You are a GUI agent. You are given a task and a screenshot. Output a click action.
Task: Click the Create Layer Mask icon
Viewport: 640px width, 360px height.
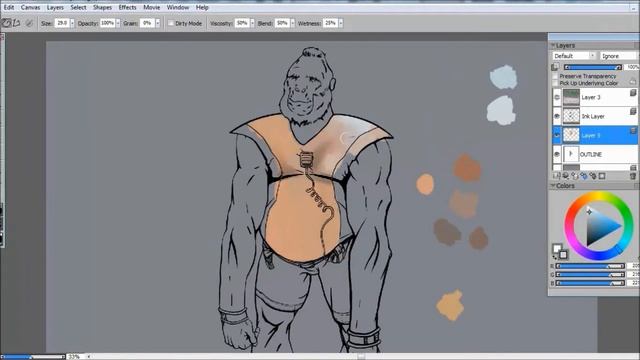602,176
